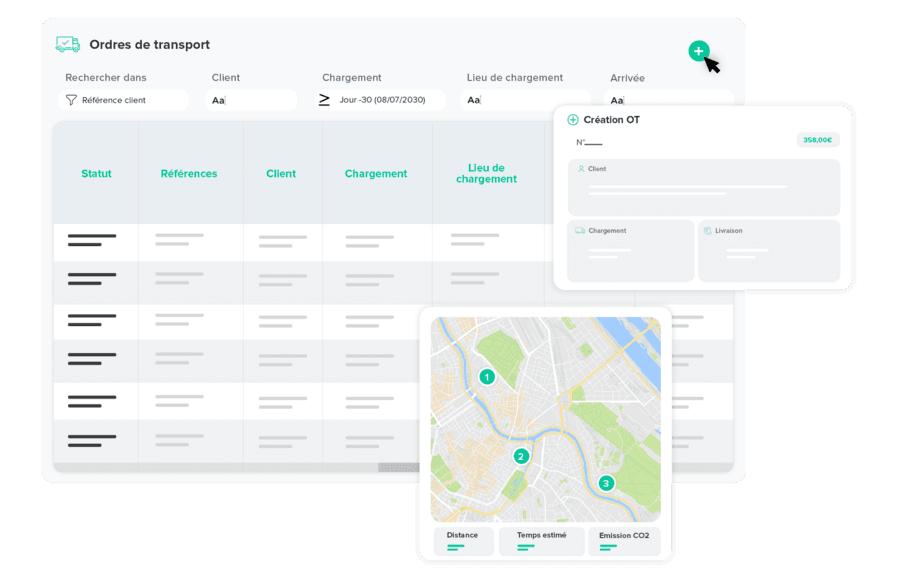Screen dimensions: 920x573
Task: Open the Référence client search filter
Action: pos(123,100)
